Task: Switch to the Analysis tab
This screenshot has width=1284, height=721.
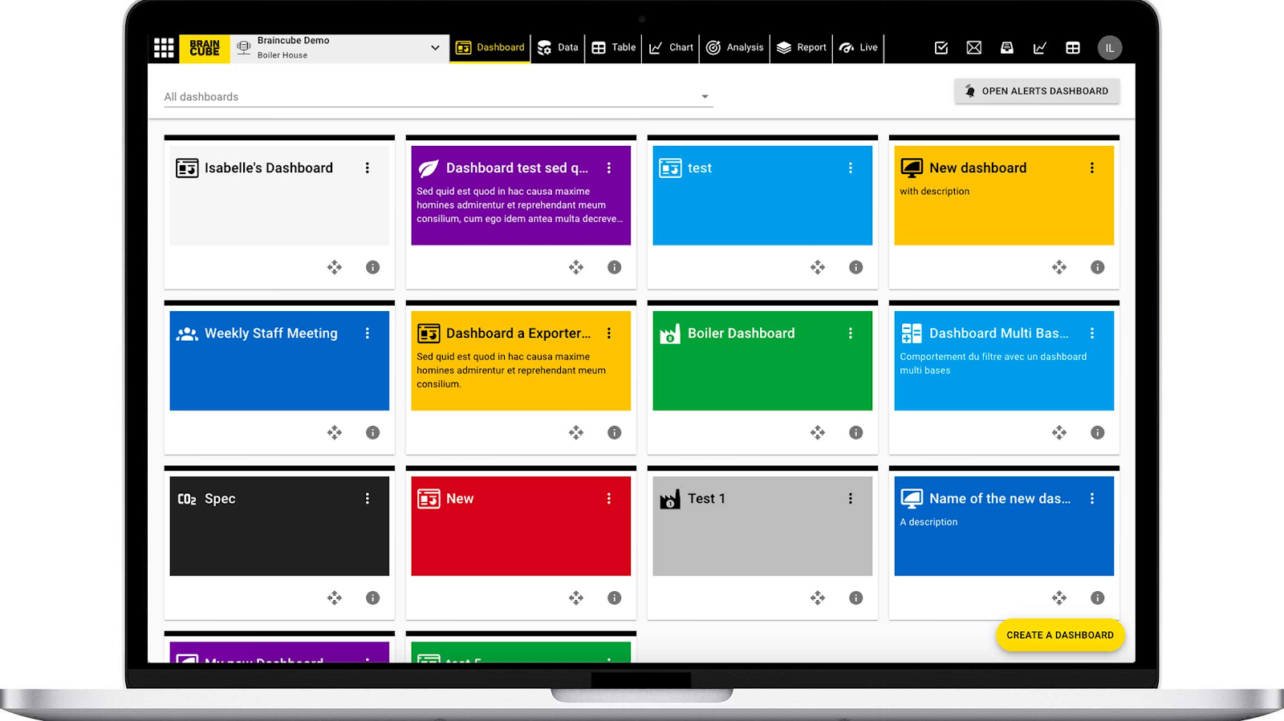Action: (735, 48)
